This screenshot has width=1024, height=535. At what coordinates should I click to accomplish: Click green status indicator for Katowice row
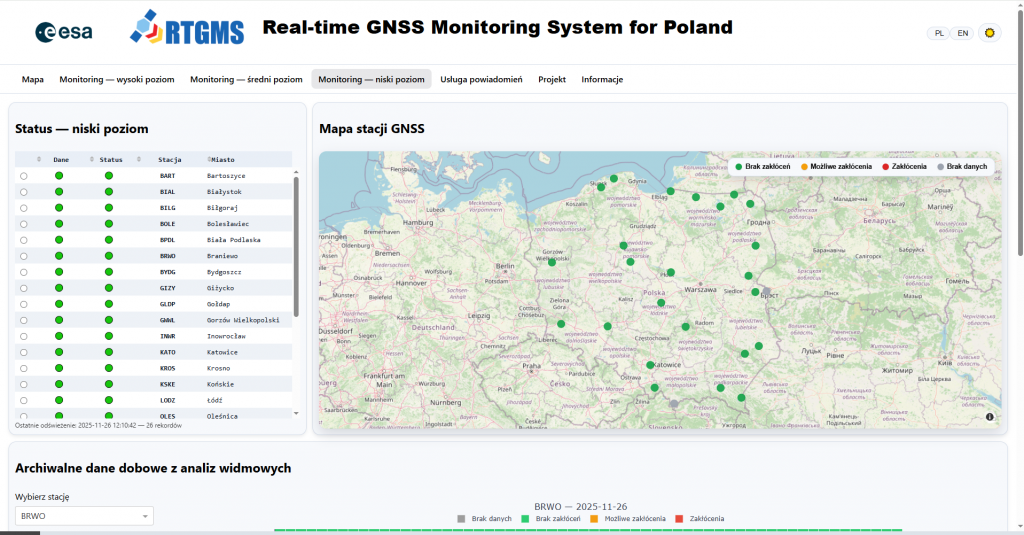click(x=108, y=352)
